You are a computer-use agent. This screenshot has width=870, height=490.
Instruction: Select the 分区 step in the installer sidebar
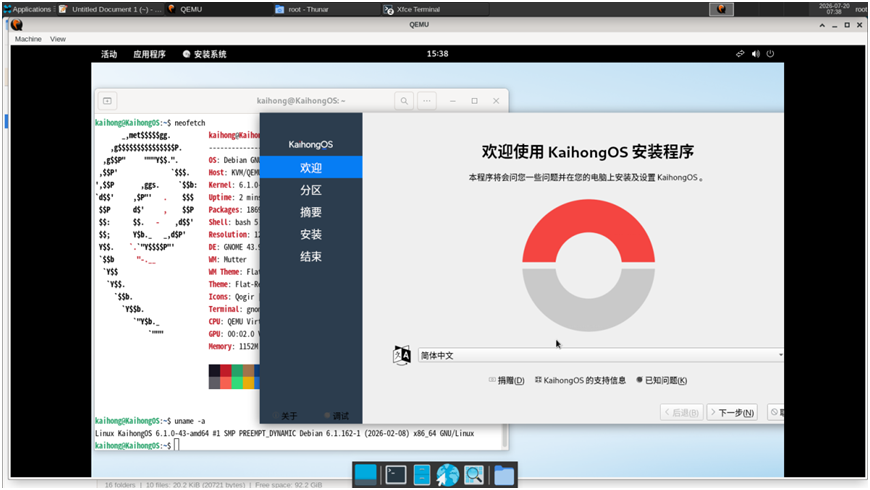(311, 190)
